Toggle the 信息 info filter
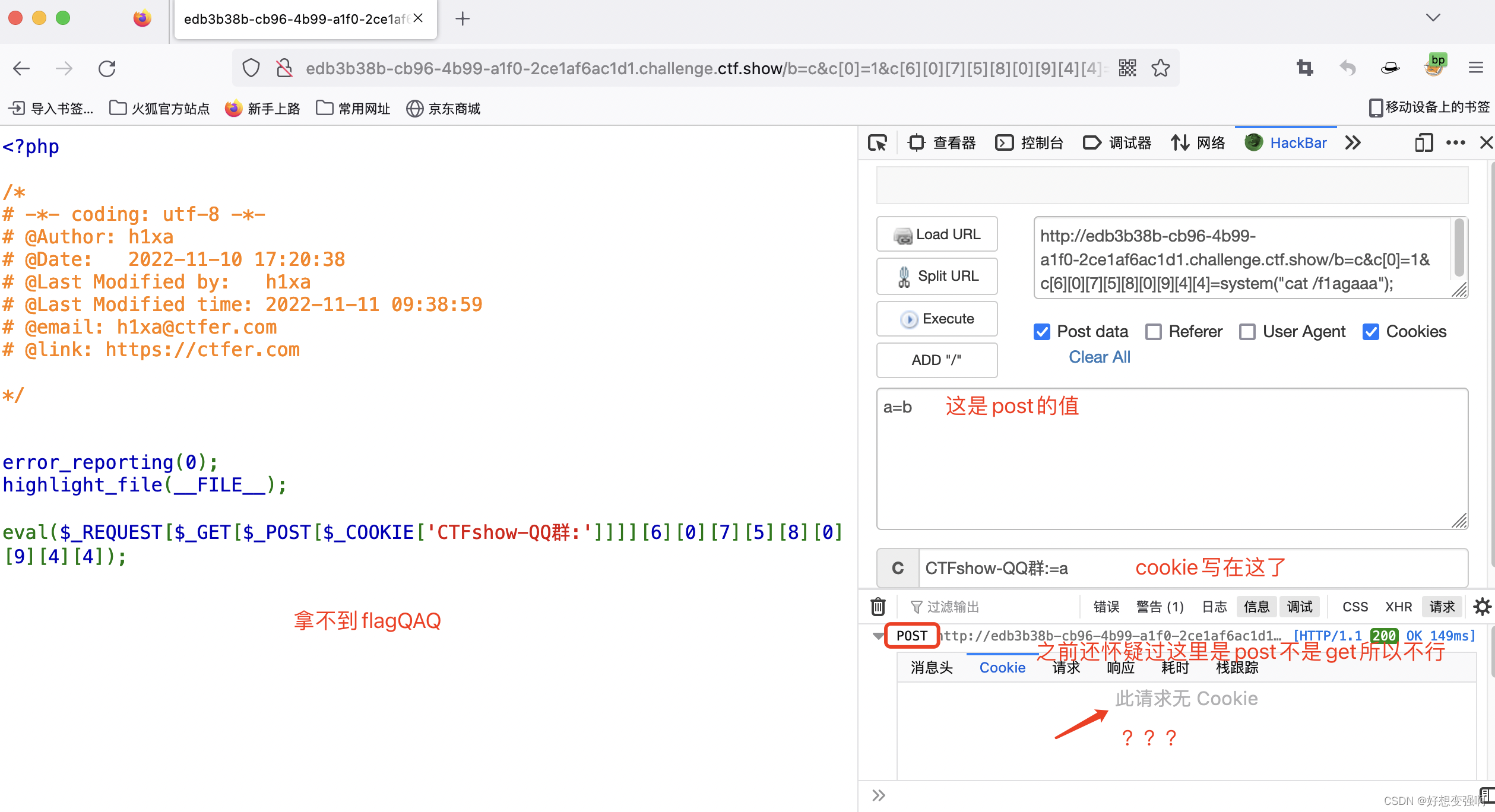 (x=1257, y=607)
